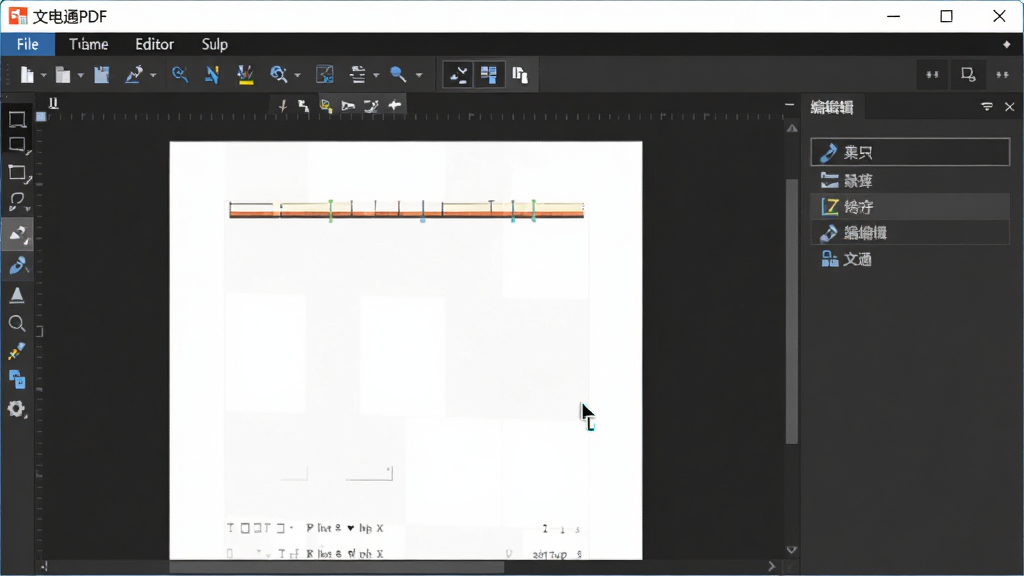Click the stacked lines alignment icon
1024x576 pixels.
[357, 74]
